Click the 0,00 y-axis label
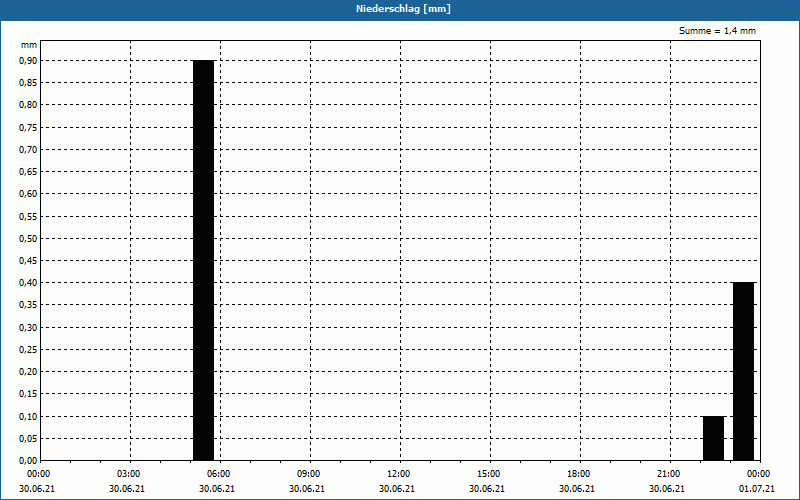This screenshot has height=500, width=800. click(28, 461)
